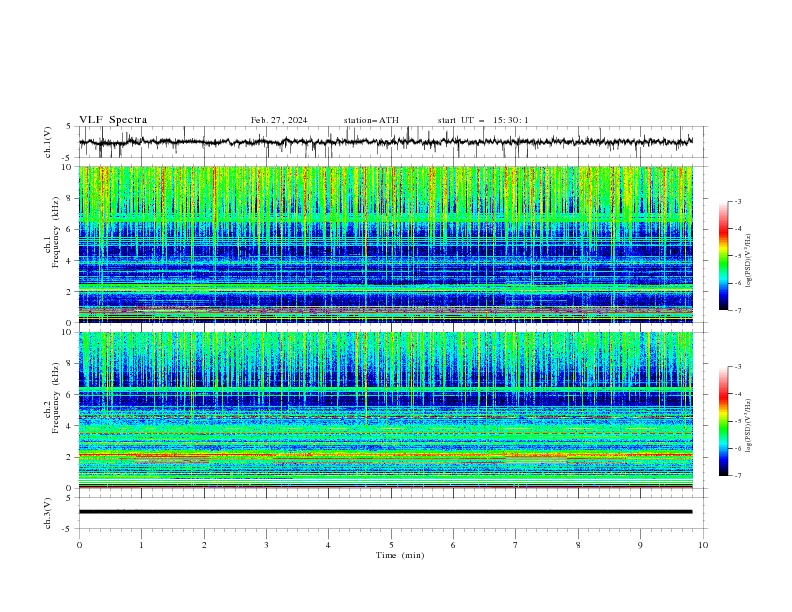Screen dimensions: 792x612
Task: Click the "-5" voltage tick of ch.1(V) axis
Action: pos(68,158)
